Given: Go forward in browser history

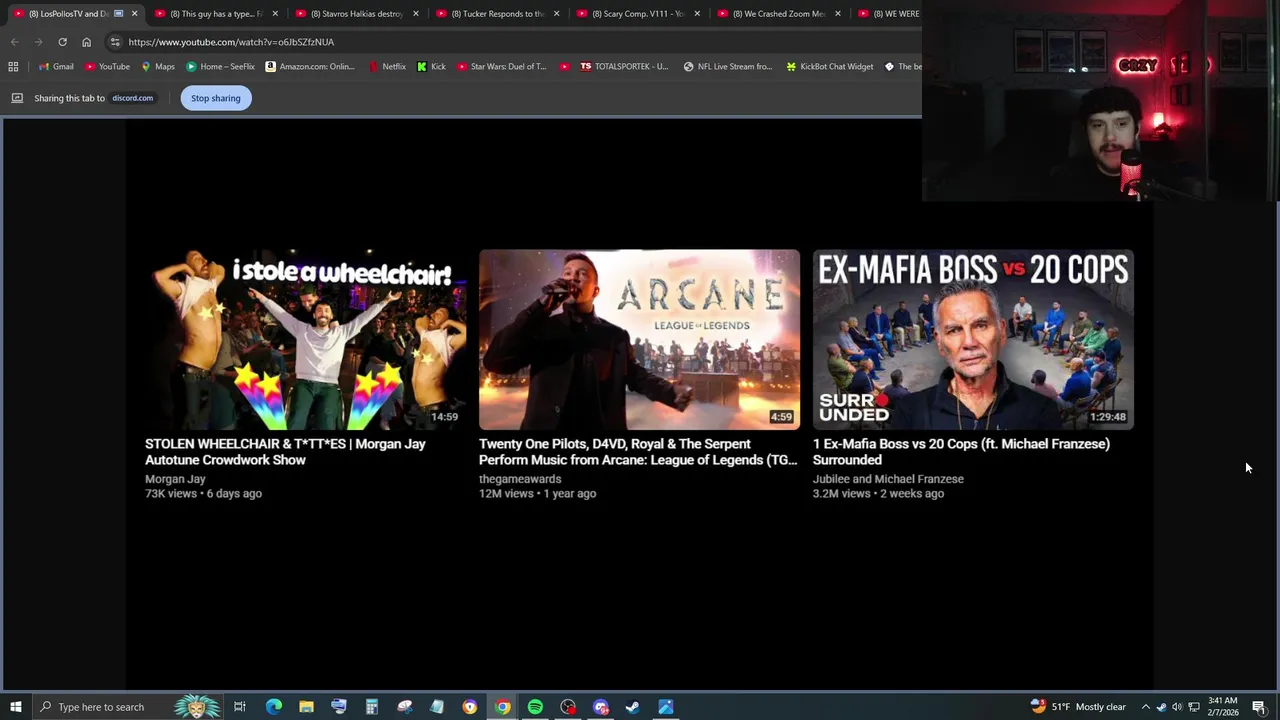Looking at the screenshot, I should pyautogui.click(x=38, y=42).
